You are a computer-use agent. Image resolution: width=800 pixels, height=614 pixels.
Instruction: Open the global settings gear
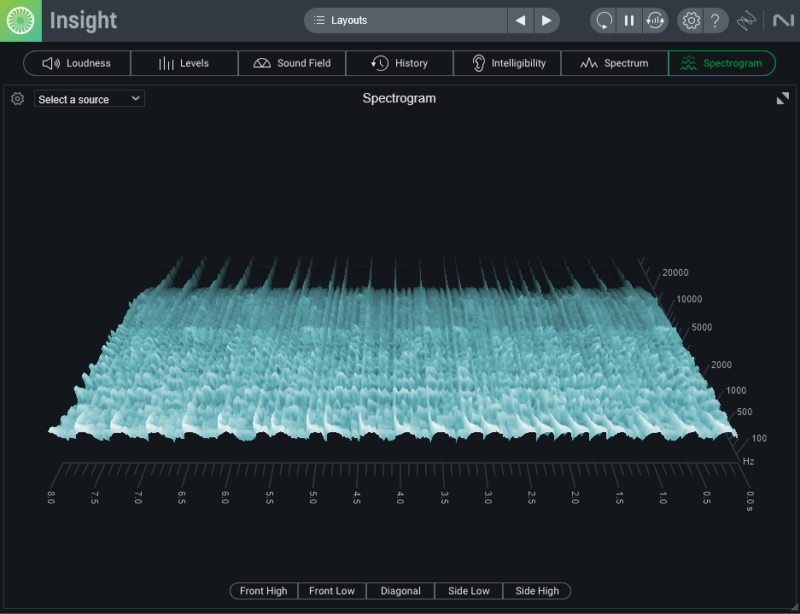(691, 20)
